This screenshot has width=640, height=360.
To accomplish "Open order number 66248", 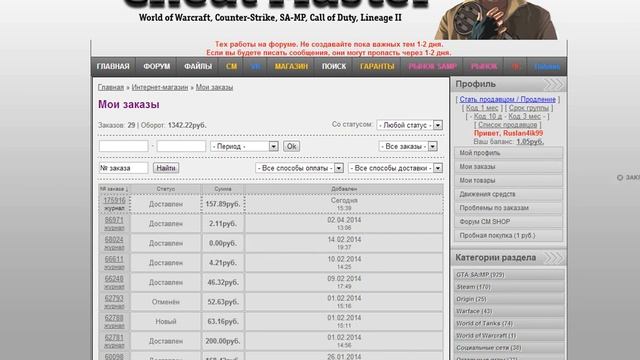I will tap(114, 279).
